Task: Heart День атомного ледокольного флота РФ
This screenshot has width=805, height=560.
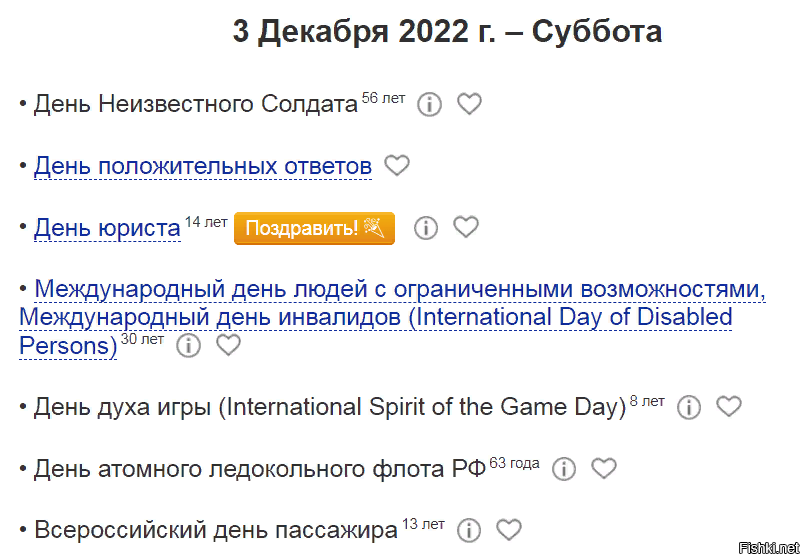Action: point(604,468)
